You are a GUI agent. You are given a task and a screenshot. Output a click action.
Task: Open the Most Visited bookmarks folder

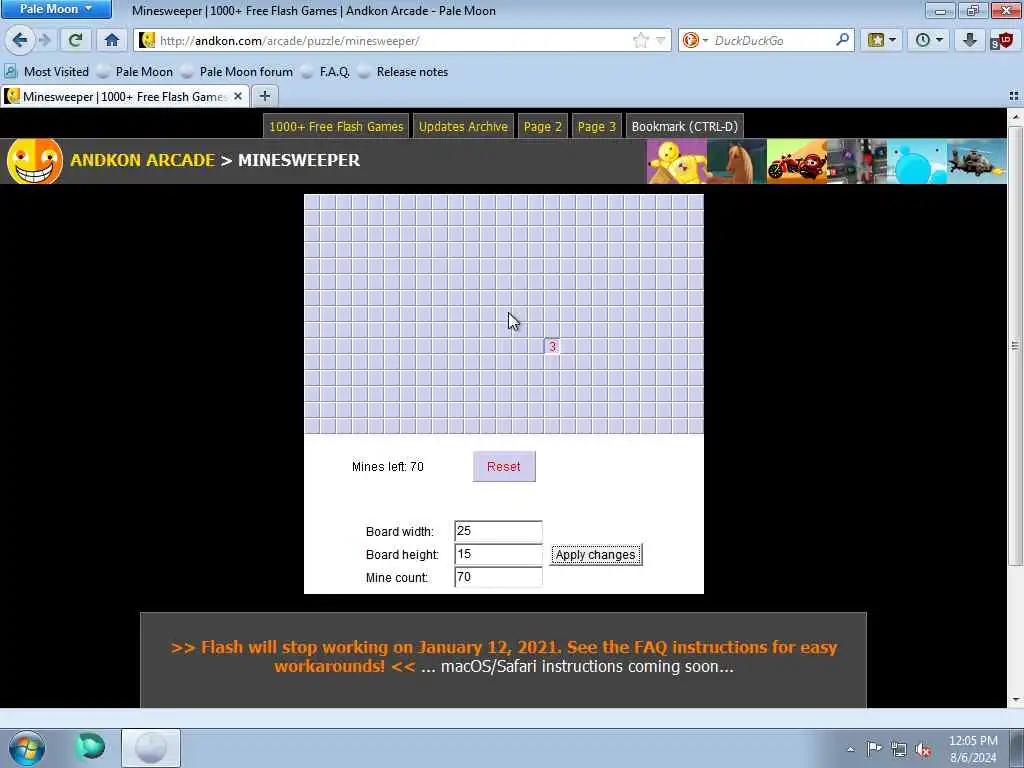[46, 72]
